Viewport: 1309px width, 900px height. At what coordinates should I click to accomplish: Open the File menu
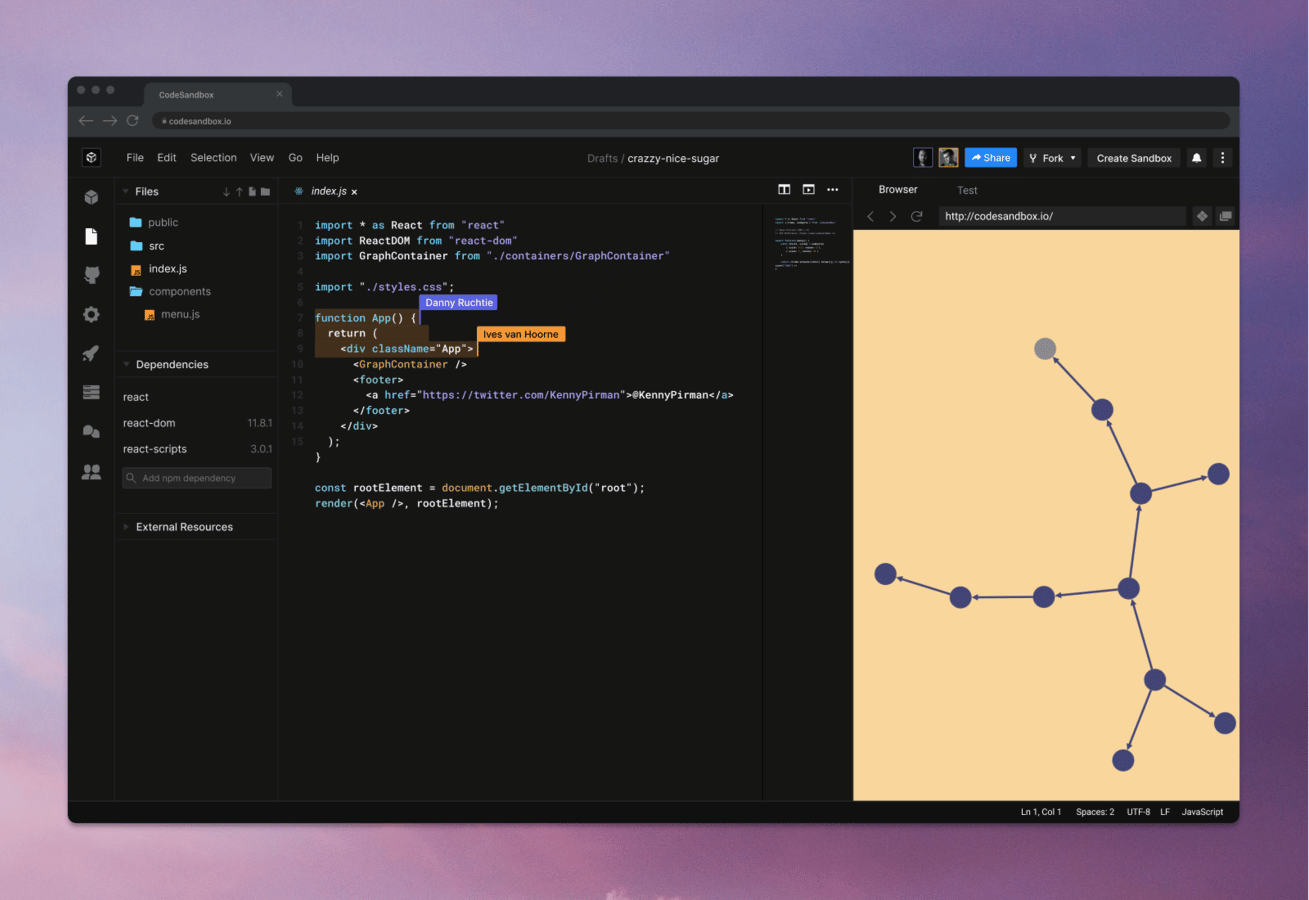point(135,158)
